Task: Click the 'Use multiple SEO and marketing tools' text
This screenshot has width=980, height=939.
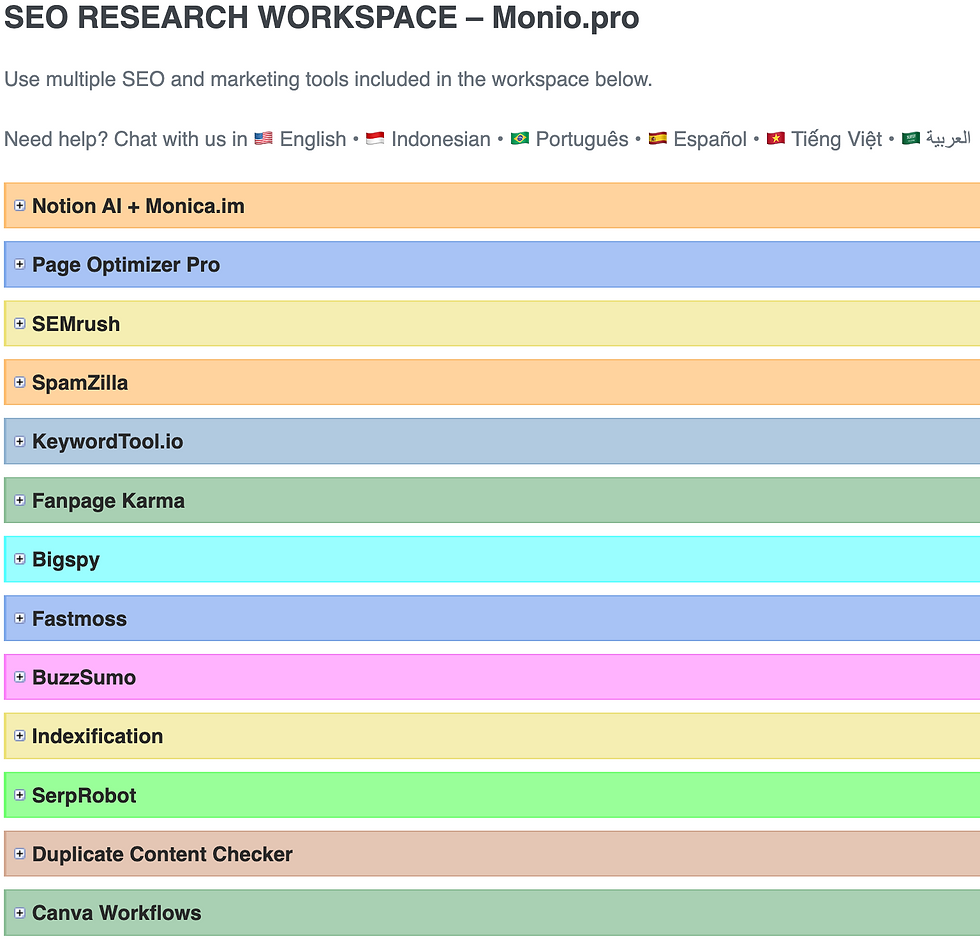Action: [x=328, y=79]
